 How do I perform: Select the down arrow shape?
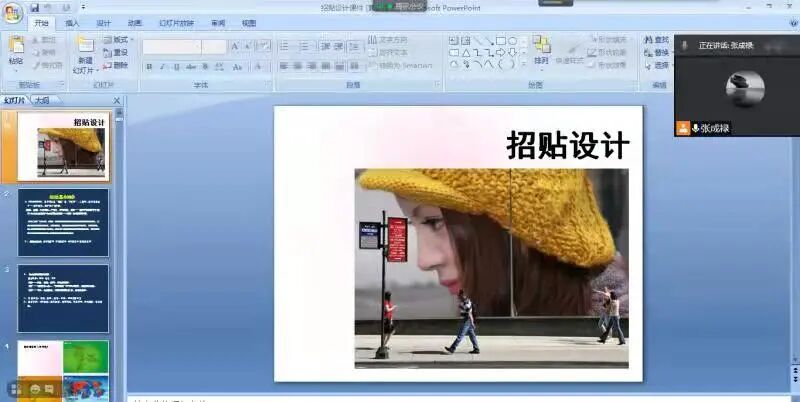click(x=513, y=53)
